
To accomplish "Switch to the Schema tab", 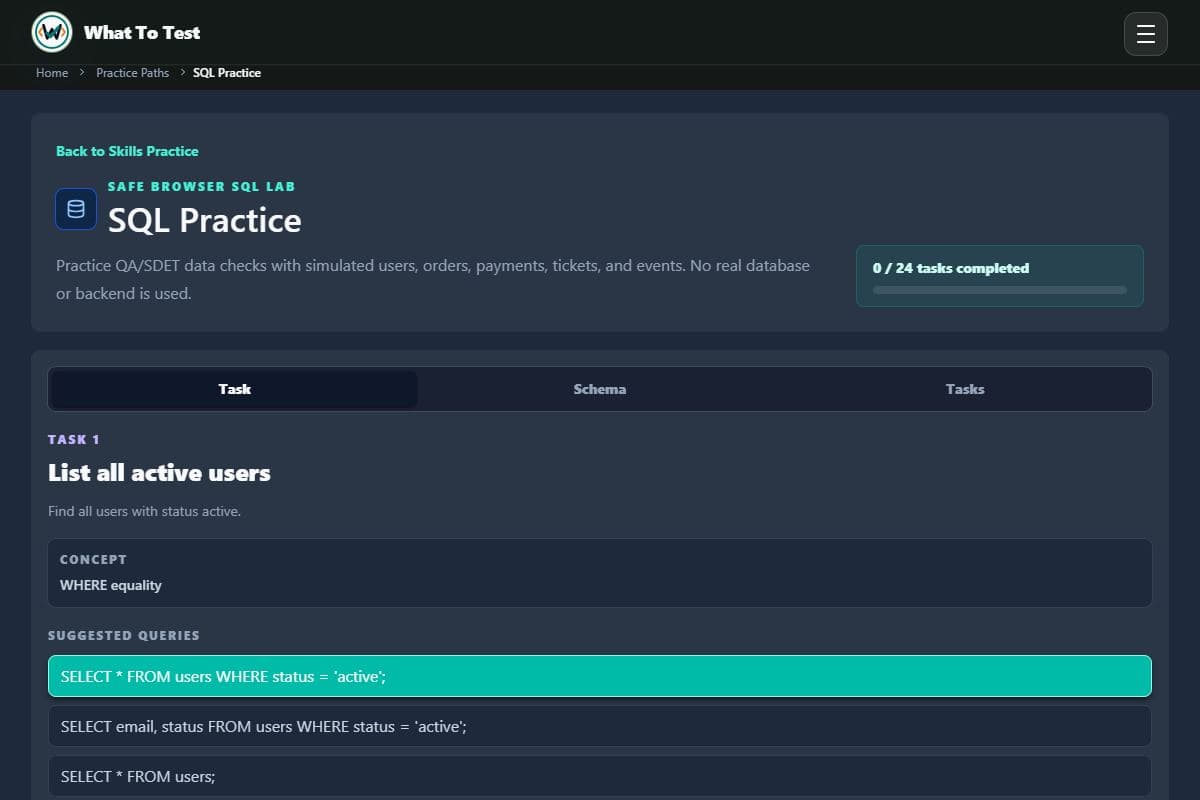I will tap(600, 389).
